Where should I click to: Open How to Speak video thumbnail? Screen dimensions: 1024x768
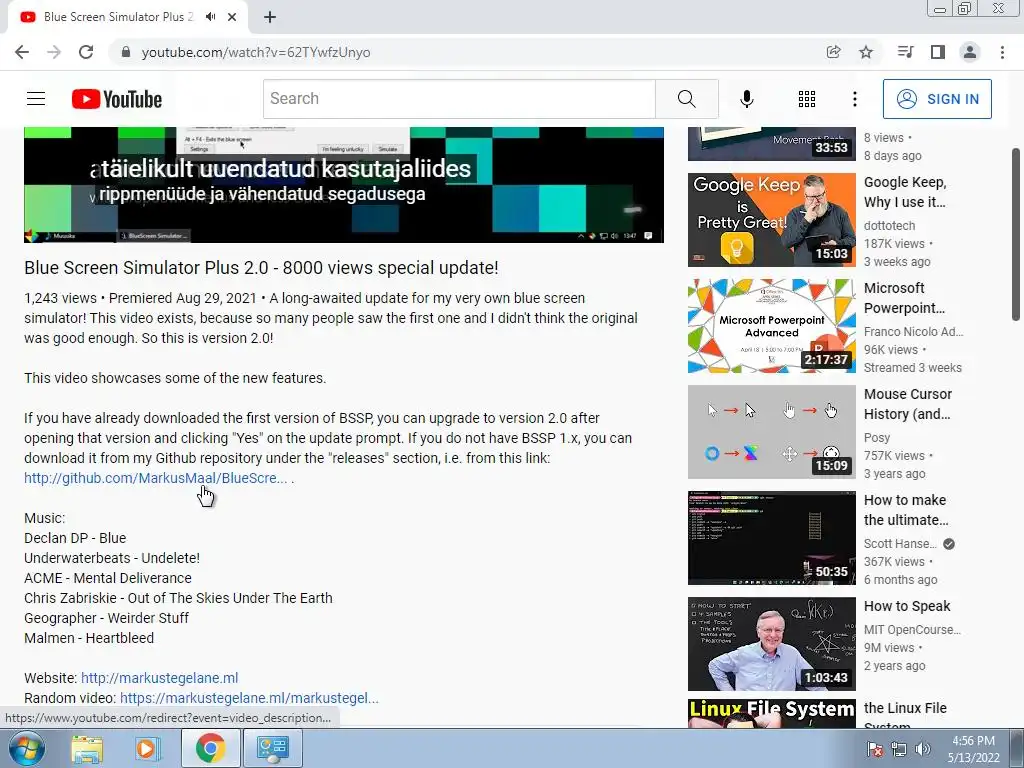[771, 644]
